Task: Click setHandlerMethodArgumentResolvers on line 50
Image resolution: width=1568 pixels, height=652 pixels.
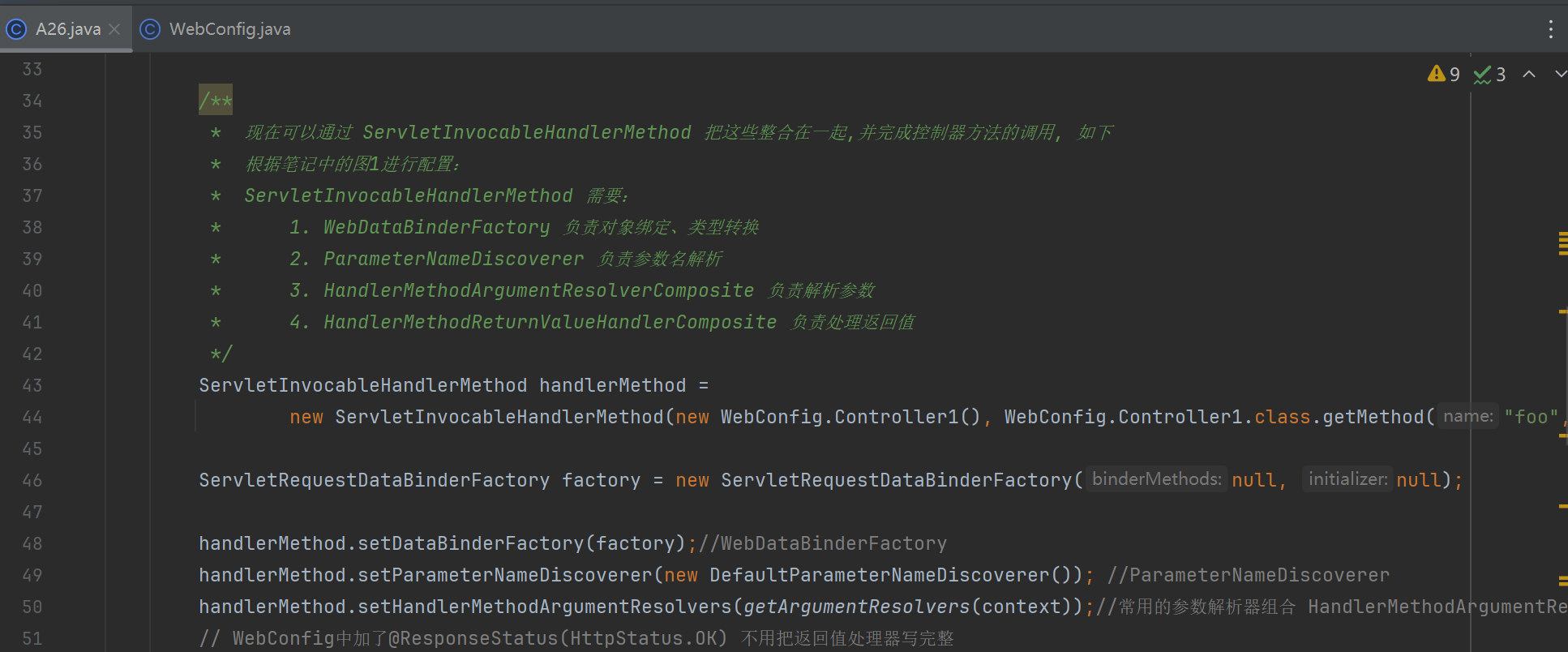Action: [x=545, y=607]
